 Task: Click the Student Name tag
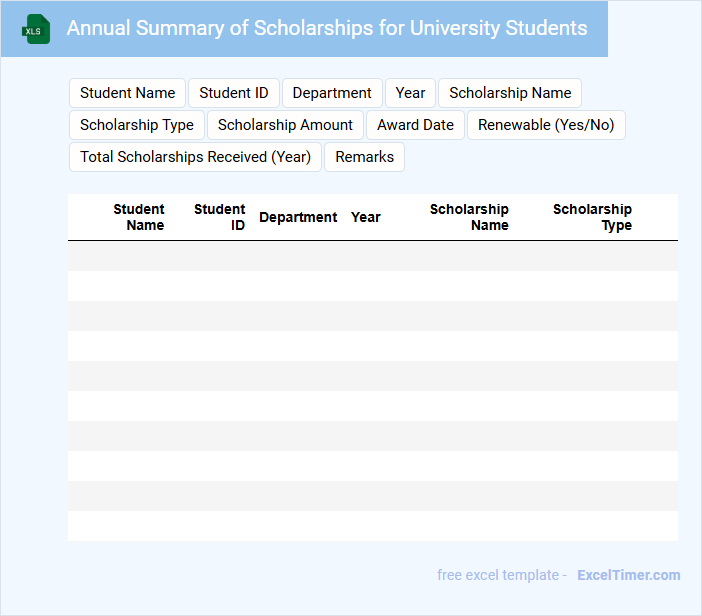coord(127,93)
